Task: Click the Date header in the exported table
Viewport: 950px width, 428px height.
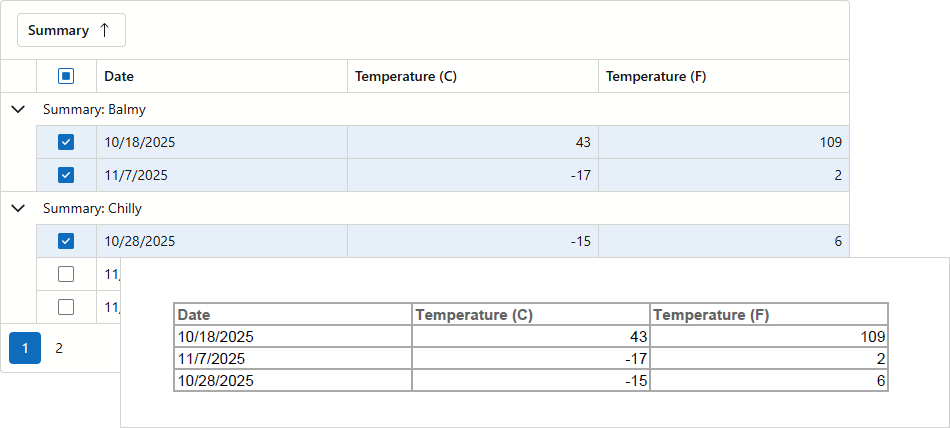Action: pos(194,315)
